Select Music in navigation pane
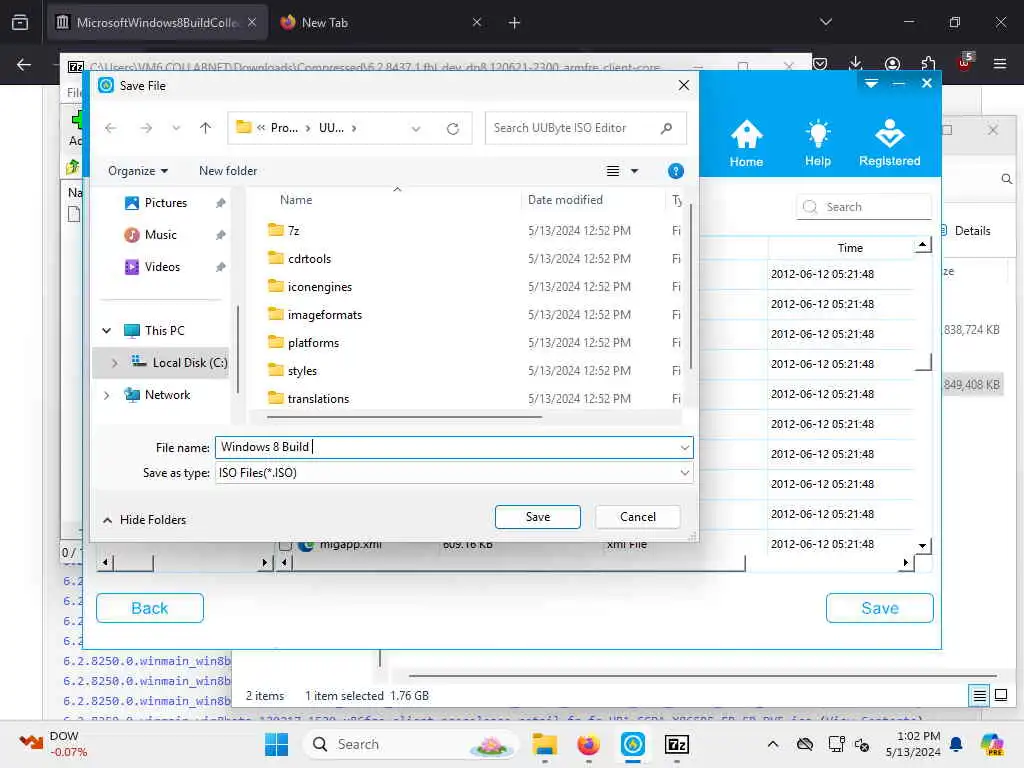Viewport: 1024px width, 768px height. click(161, 235)
